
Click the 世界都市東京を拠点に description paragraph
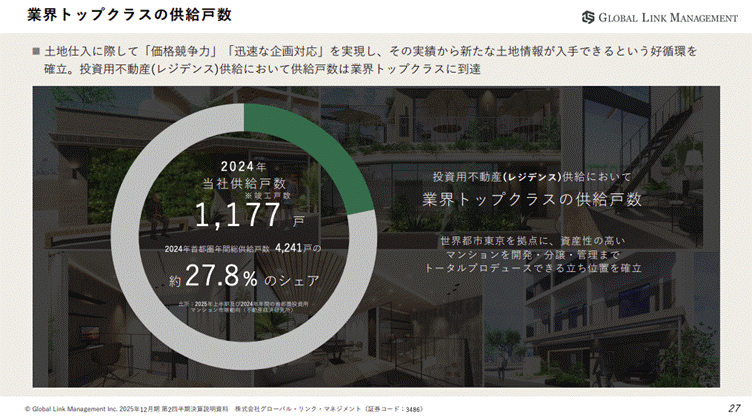tap(531, 254)
